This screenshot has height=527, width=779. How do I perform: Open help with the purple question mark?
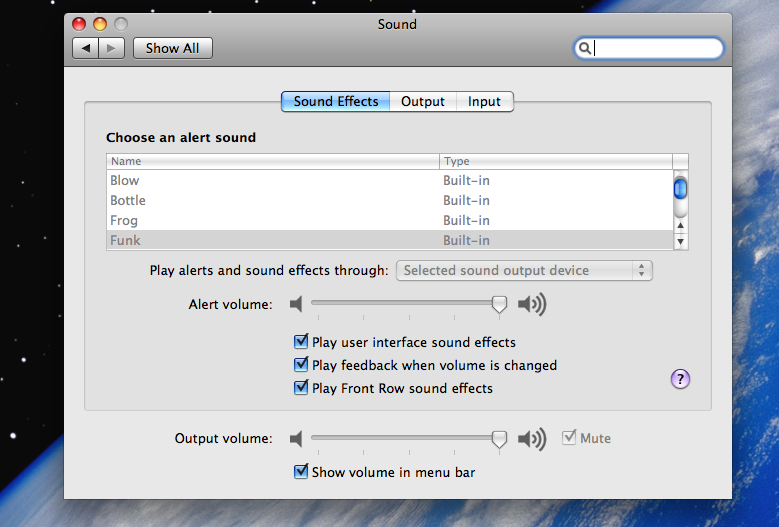[x=680, y=379]
